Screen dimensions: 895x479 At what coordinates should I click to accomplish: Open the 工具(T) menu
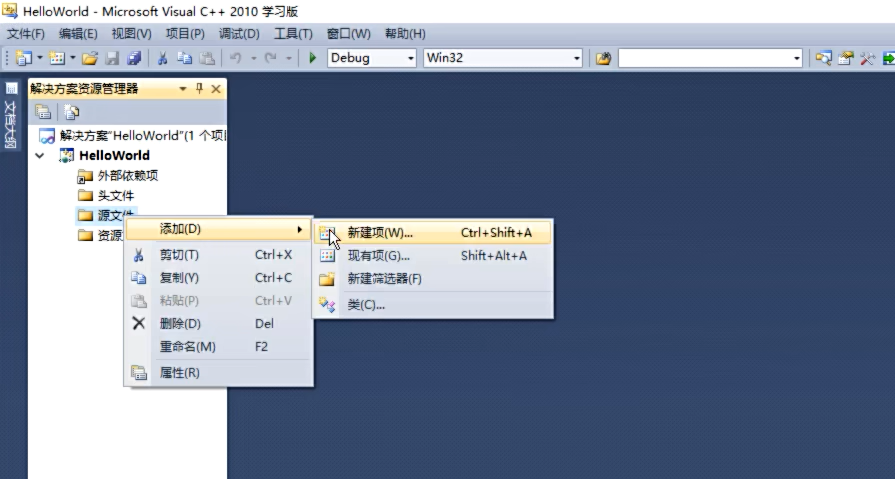pos(293,34)
